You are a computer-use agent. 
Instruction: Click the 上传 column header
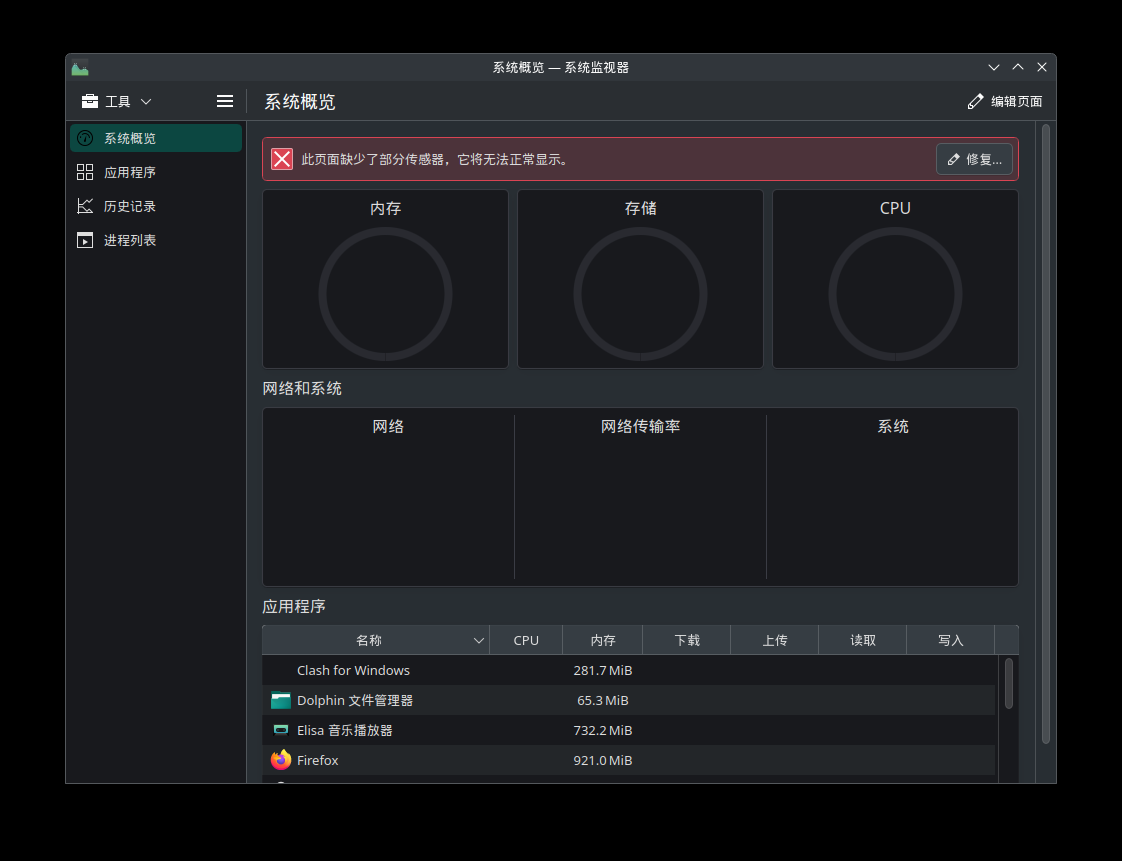tap(774, 641)
